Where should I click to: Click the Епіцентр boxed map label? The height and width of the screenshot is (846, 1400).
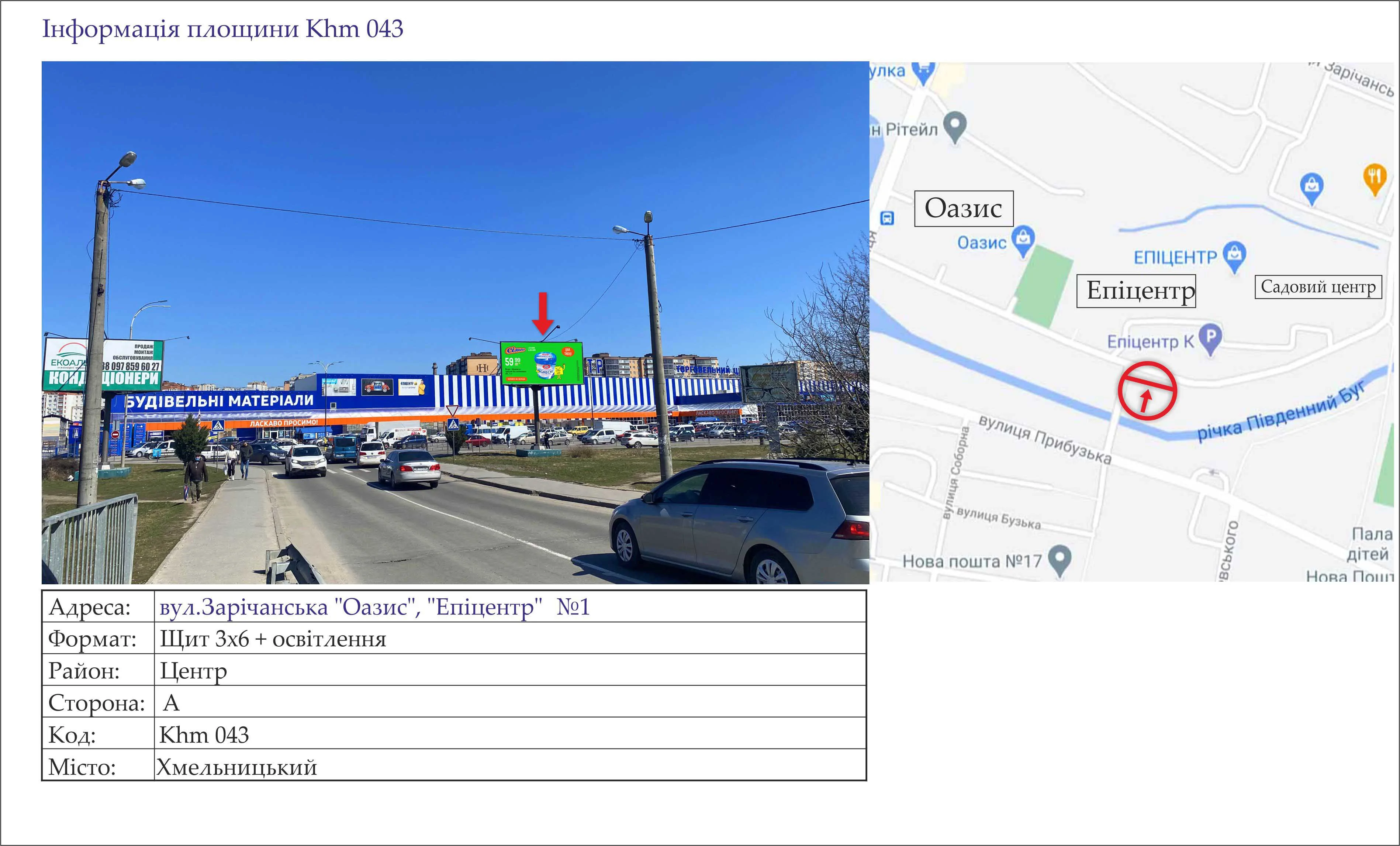click(x=1136, y=291)
